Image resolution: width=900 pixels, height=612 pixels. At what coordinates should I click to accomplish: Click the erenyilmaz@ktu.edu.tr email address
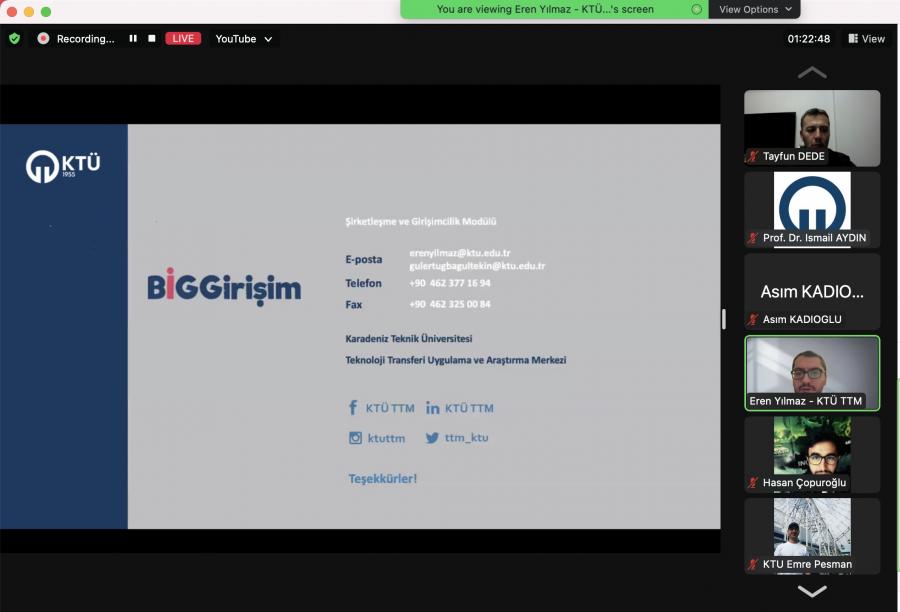pos(460,253)
